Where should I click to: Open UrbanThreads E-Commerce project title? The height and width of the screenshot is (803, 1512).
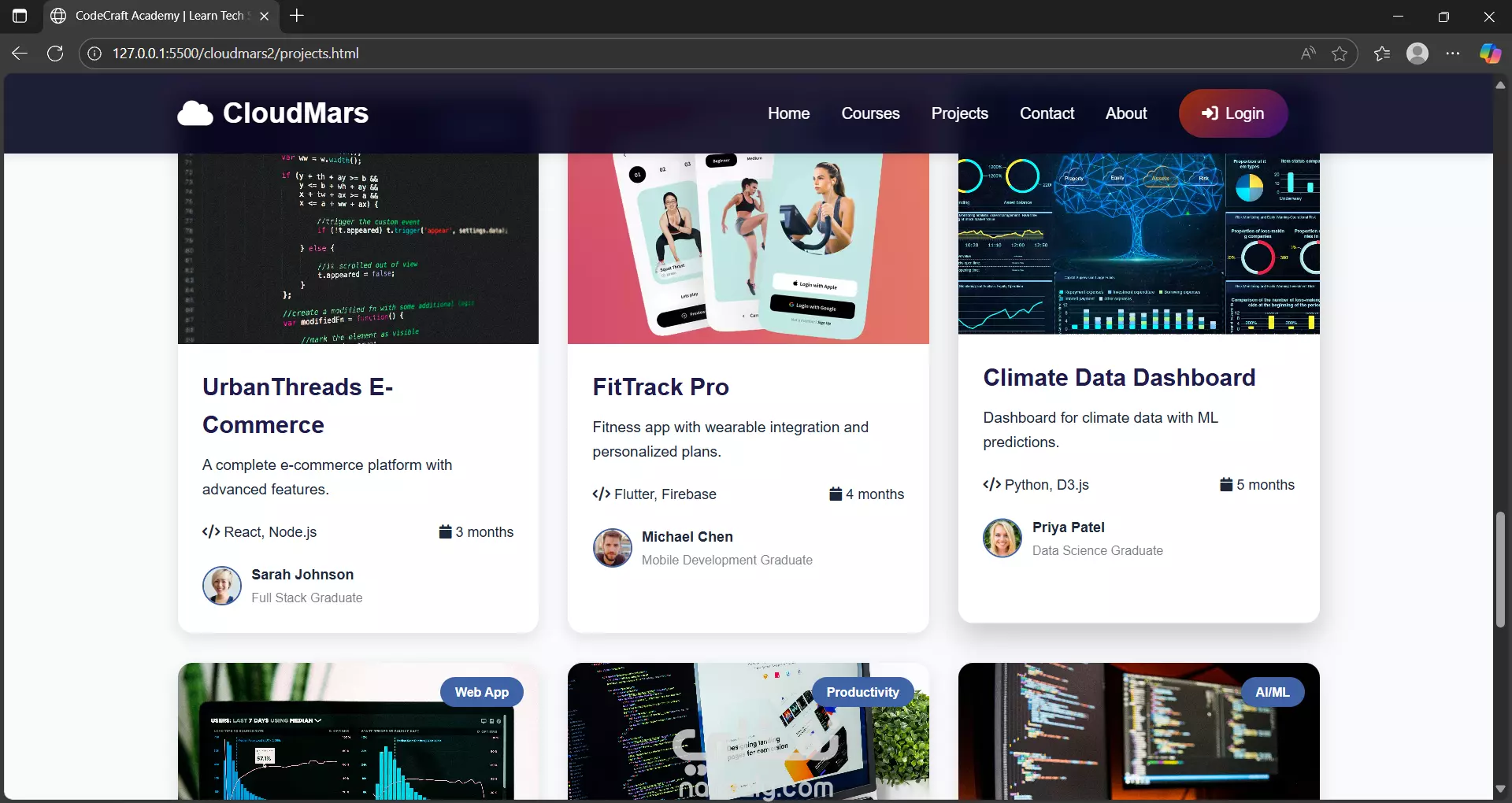[298, 406]
